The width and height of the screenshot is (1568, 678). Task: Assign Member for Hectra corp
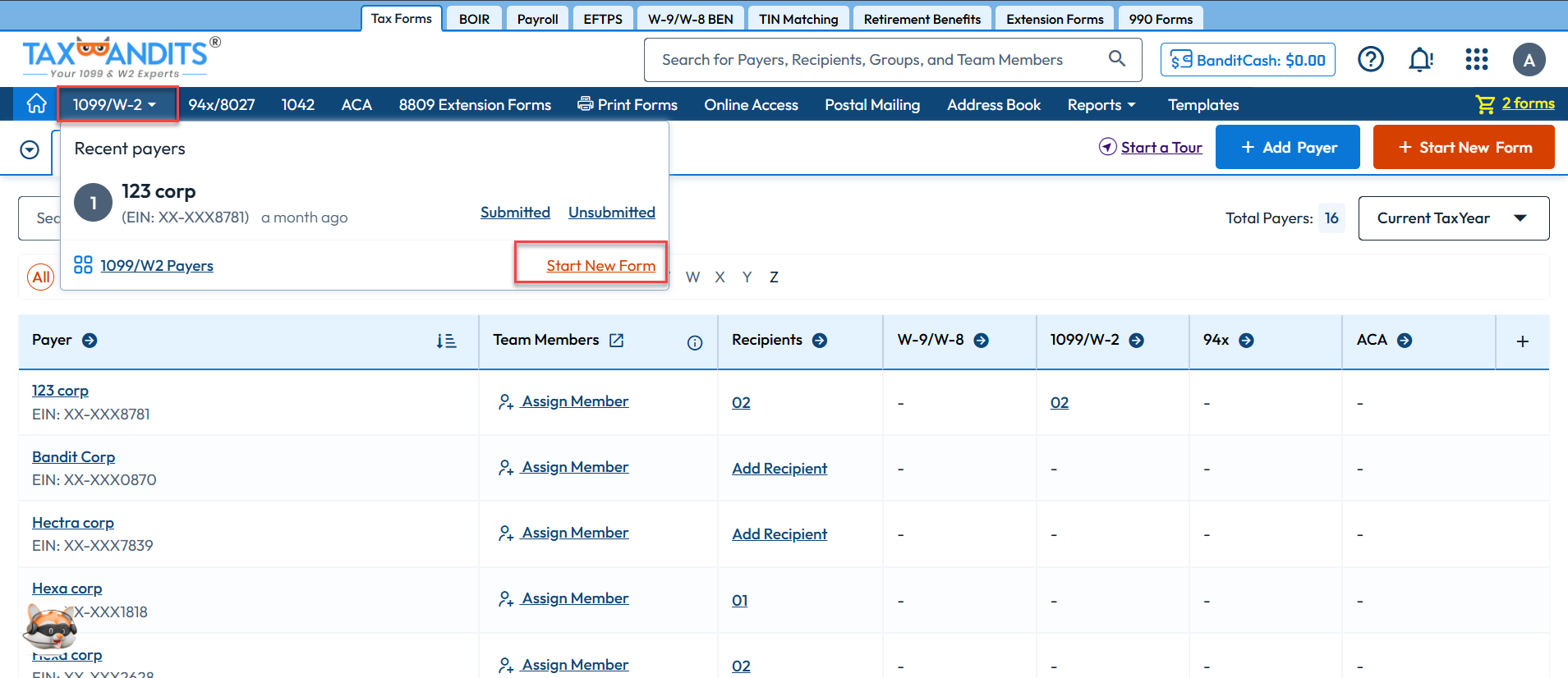click(563, 533)
